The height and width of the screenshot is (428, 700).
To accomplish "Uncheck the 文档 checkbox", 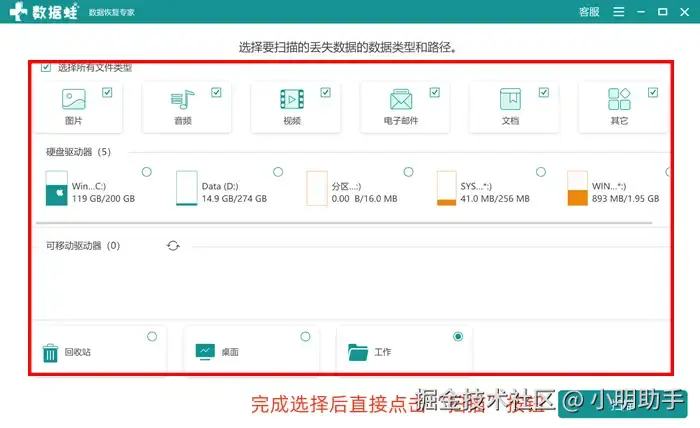I will 544,92.
